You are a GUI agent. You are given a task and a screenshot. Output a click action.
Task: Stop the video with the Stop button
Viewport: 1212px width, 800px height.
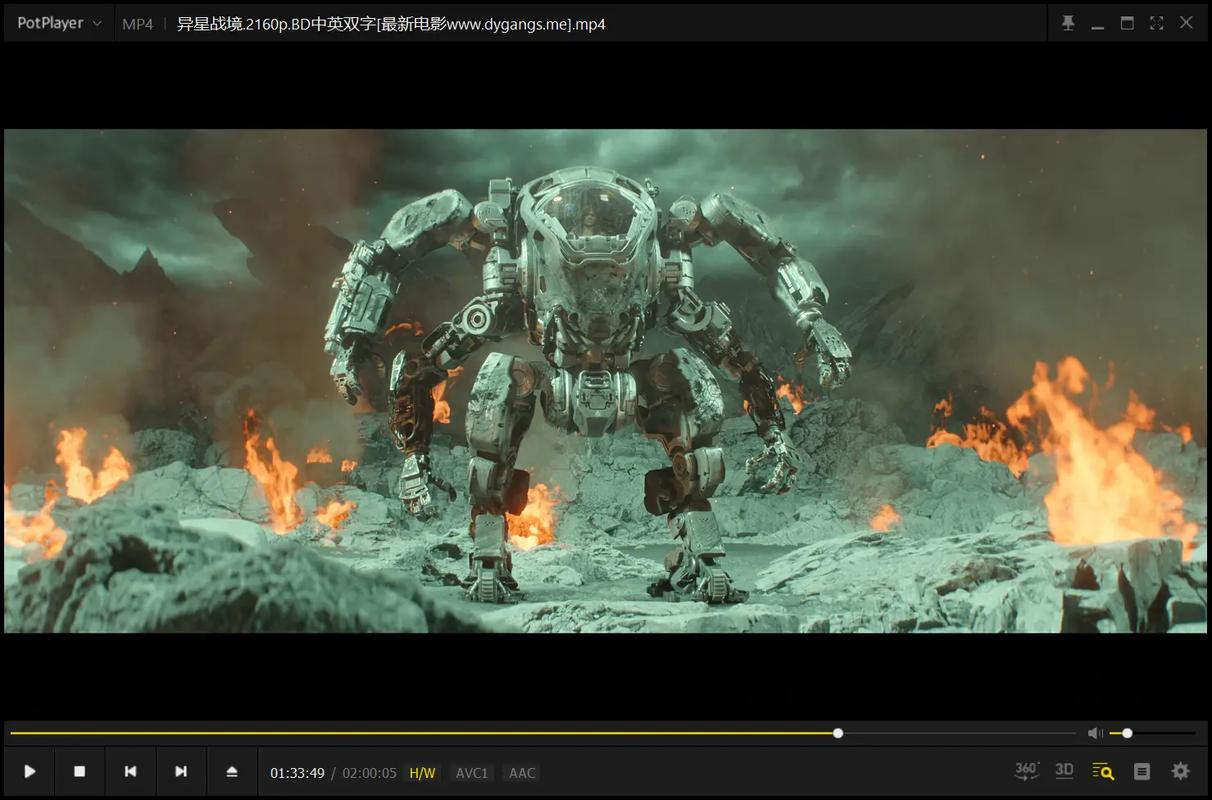[x=80, y=771]
